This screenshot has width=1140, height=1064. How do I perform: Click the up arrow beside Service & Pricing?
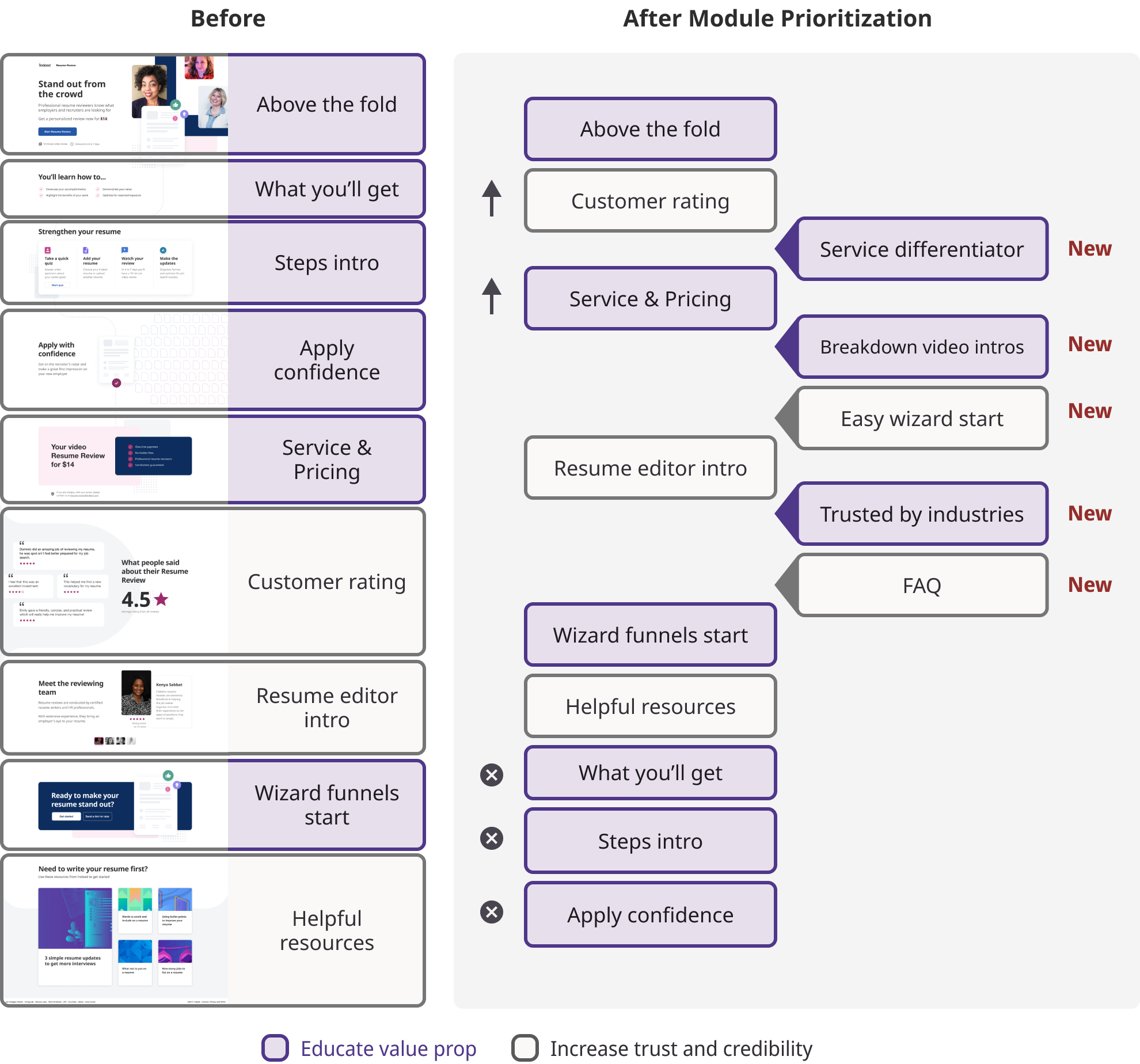491,296
